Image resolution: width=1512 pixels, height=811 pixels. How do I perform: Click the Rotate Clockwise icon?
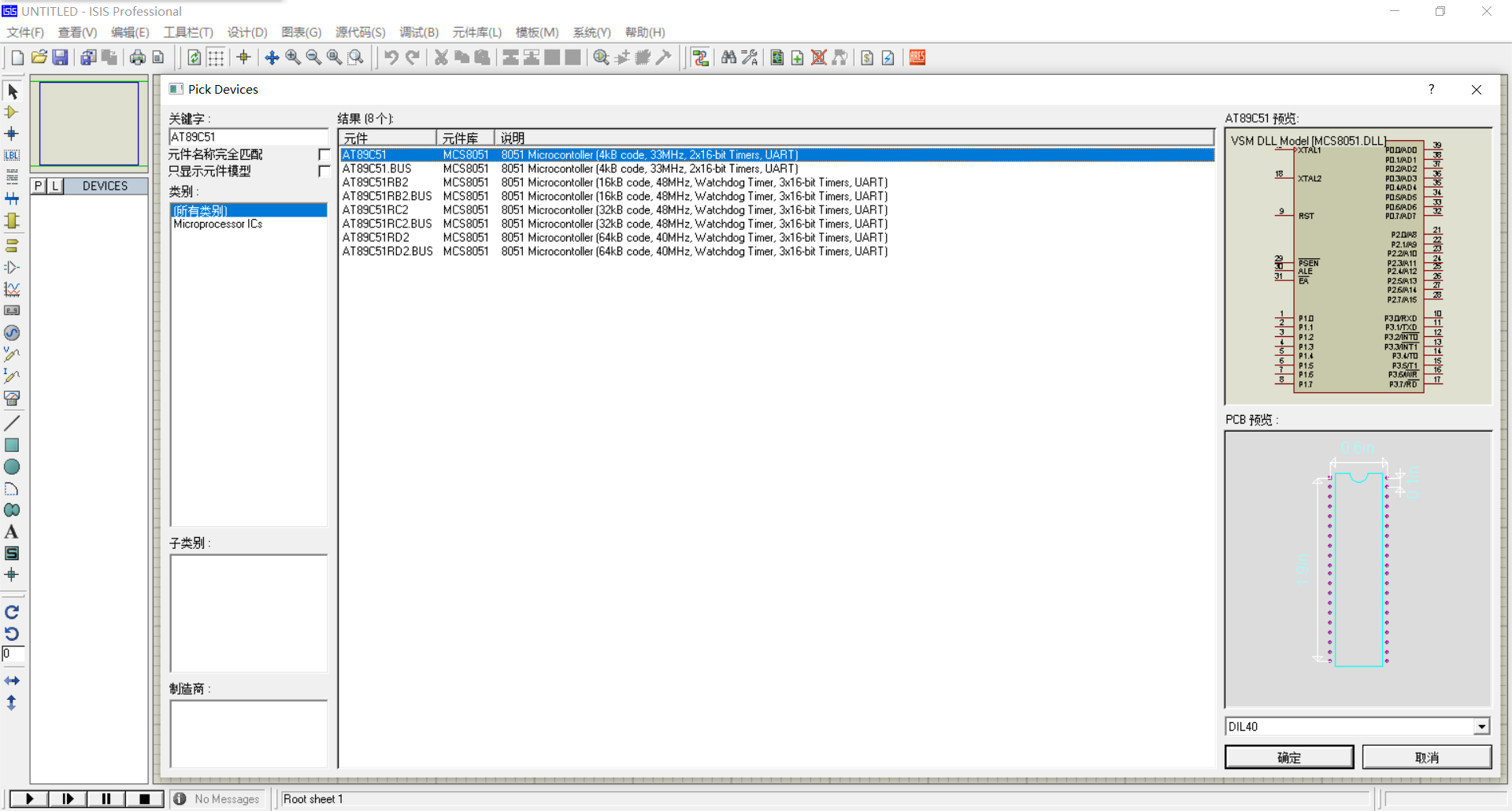12,612
